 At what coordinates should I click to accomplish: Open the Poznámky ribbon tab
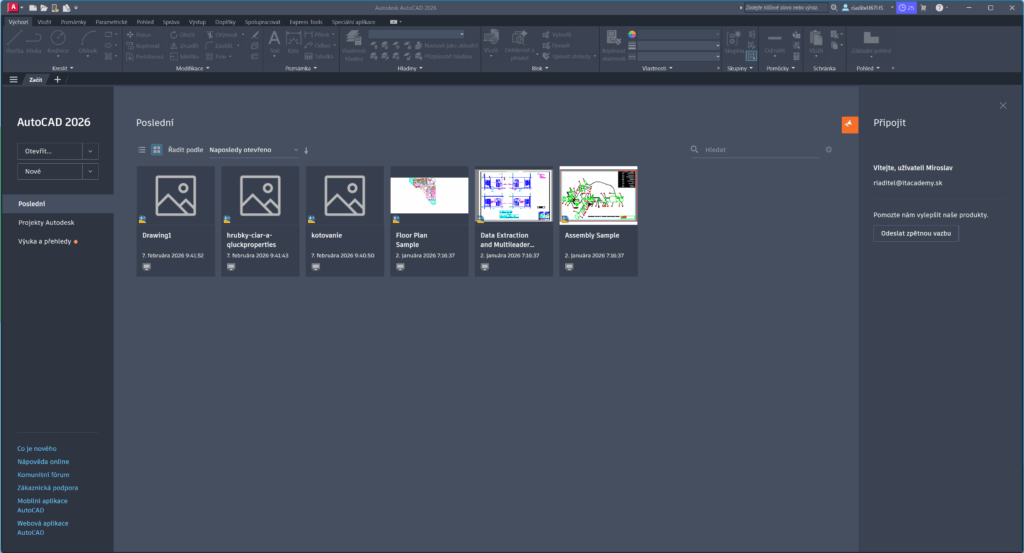click(x=73, y=22)
